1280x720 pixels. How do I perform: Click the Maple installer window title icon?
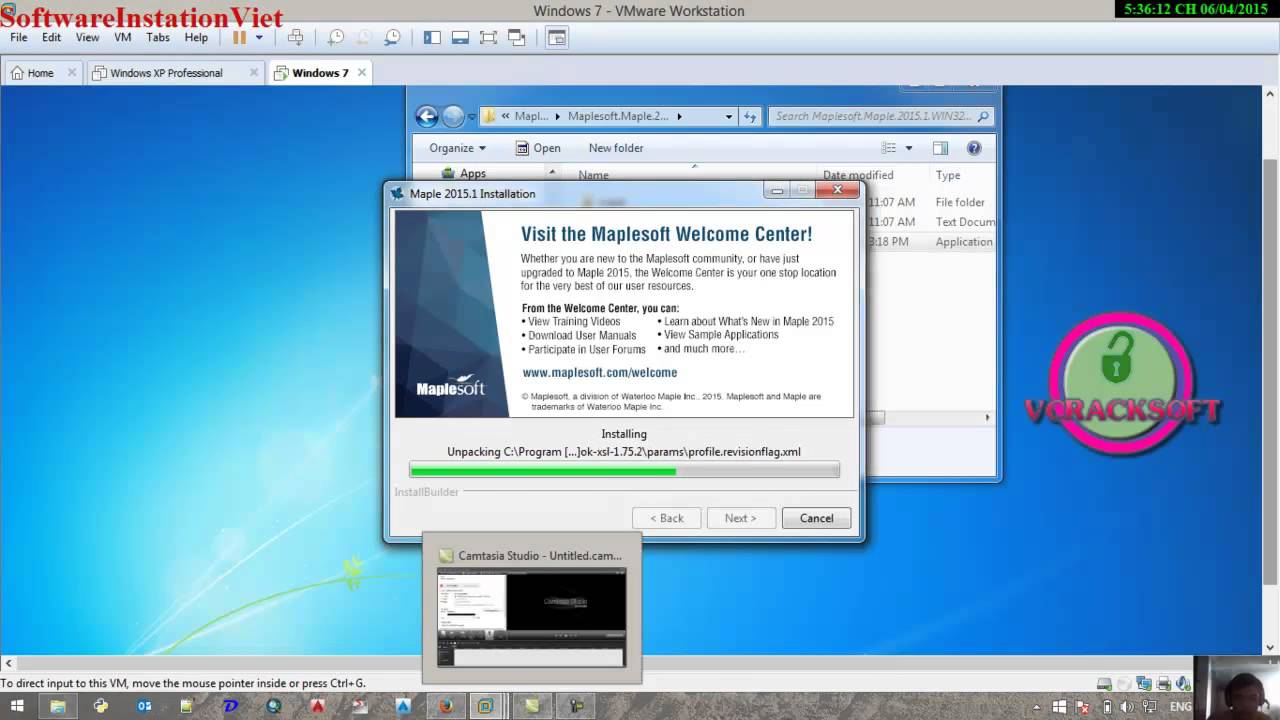[398, 193]
